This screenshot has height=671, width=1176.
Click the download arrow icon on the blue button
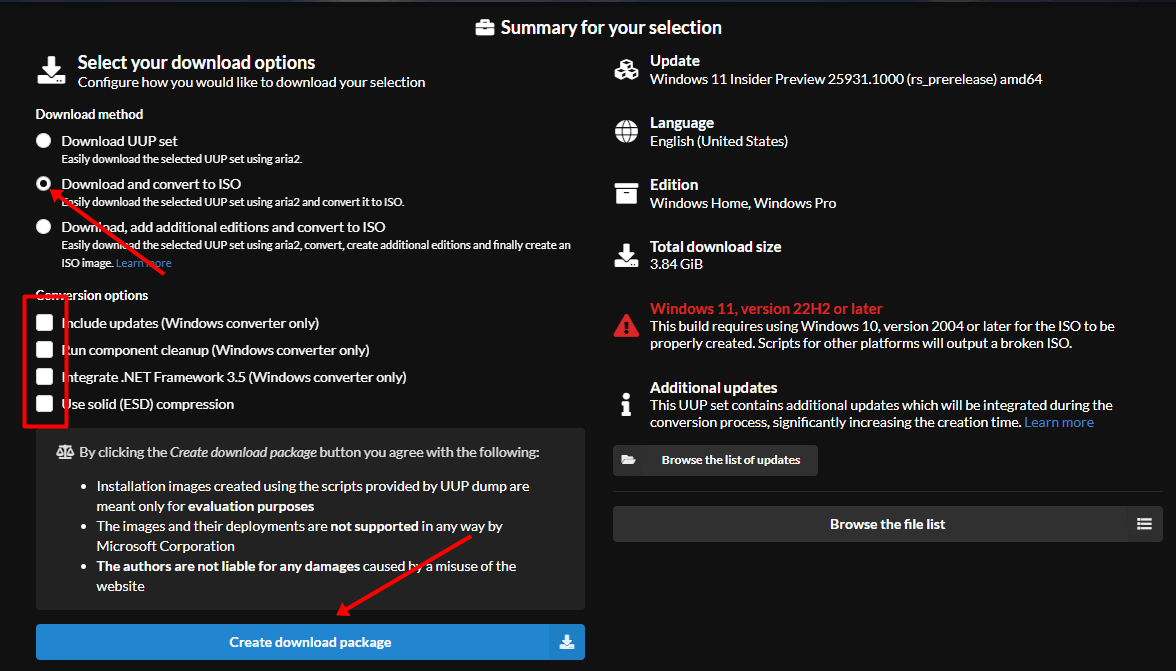click(x=567, y=642)
